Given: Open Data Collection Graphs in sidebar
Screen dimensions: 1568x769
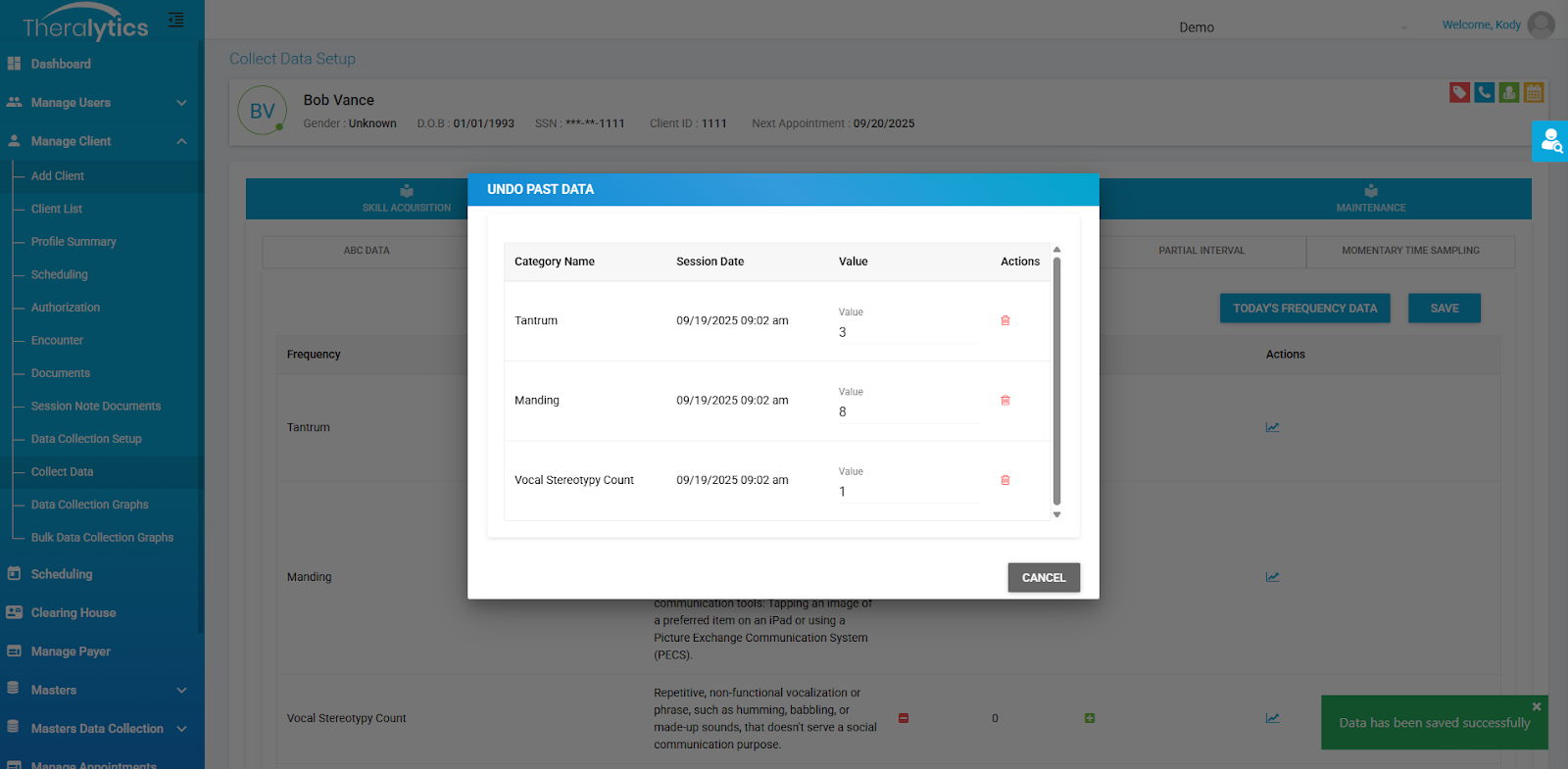Looking at the screenshot, I should 90,505.
